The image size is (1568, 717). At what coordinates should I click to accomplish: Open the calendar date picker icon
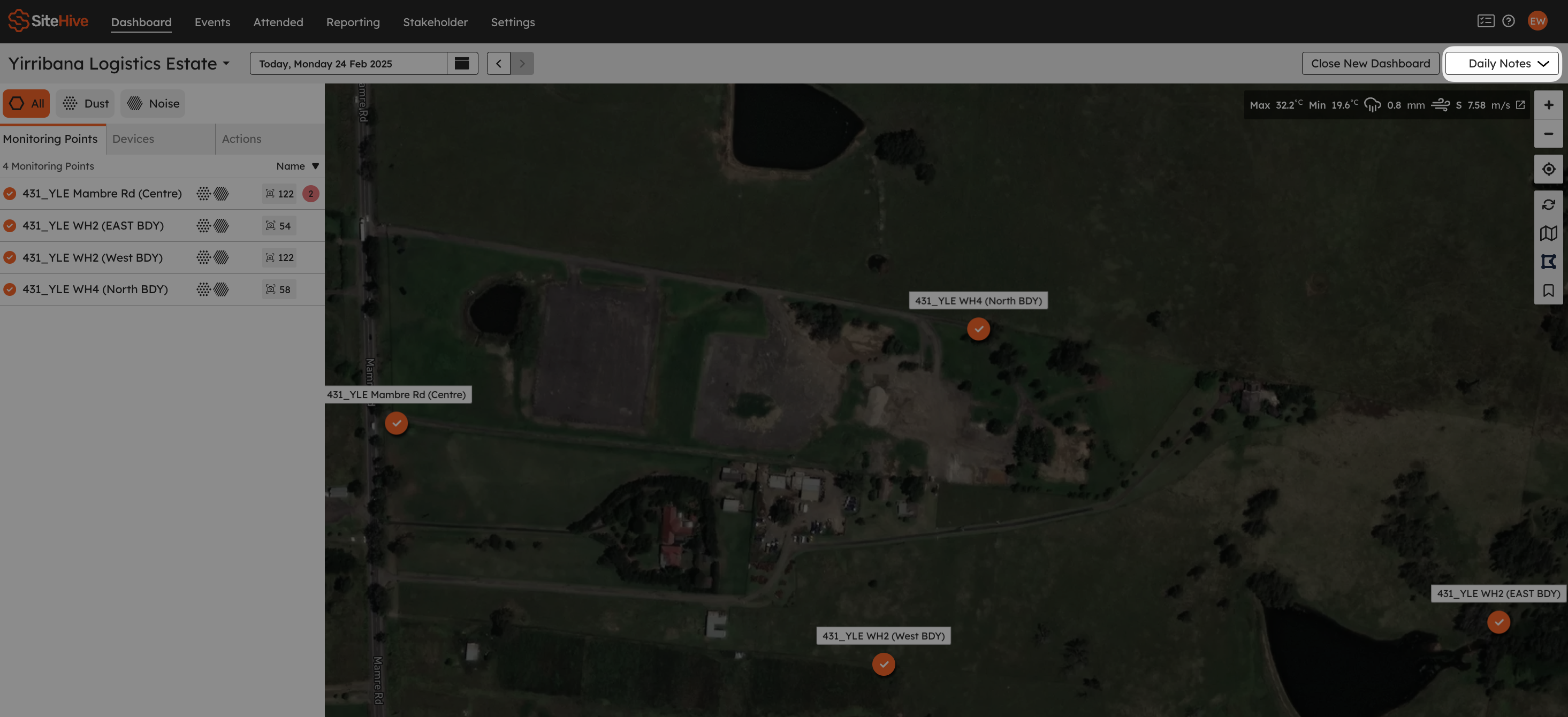(462, 63)
